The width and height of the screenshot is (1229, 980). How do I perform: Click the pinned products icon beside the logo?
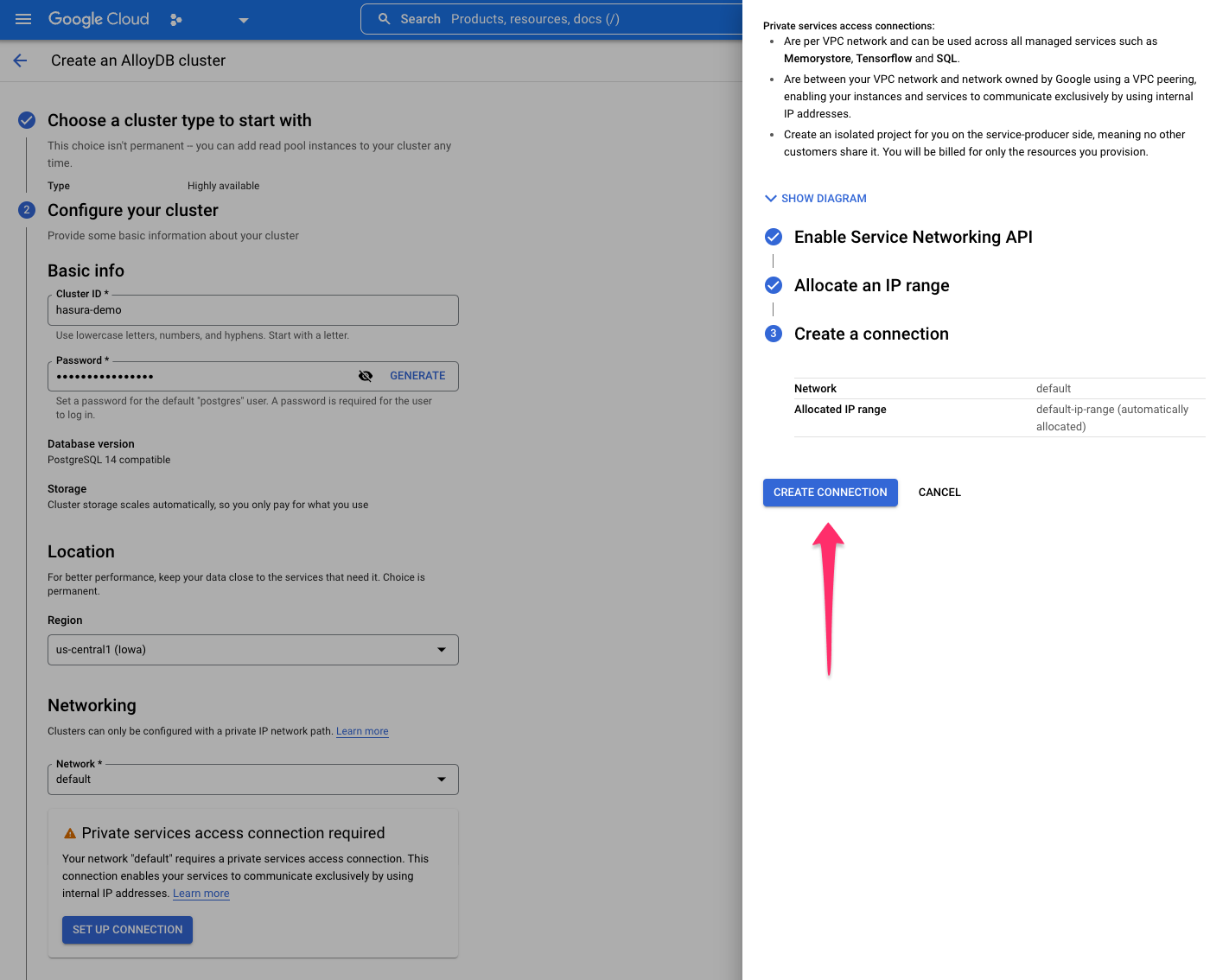pyautogui.click(x=175, y=19)
